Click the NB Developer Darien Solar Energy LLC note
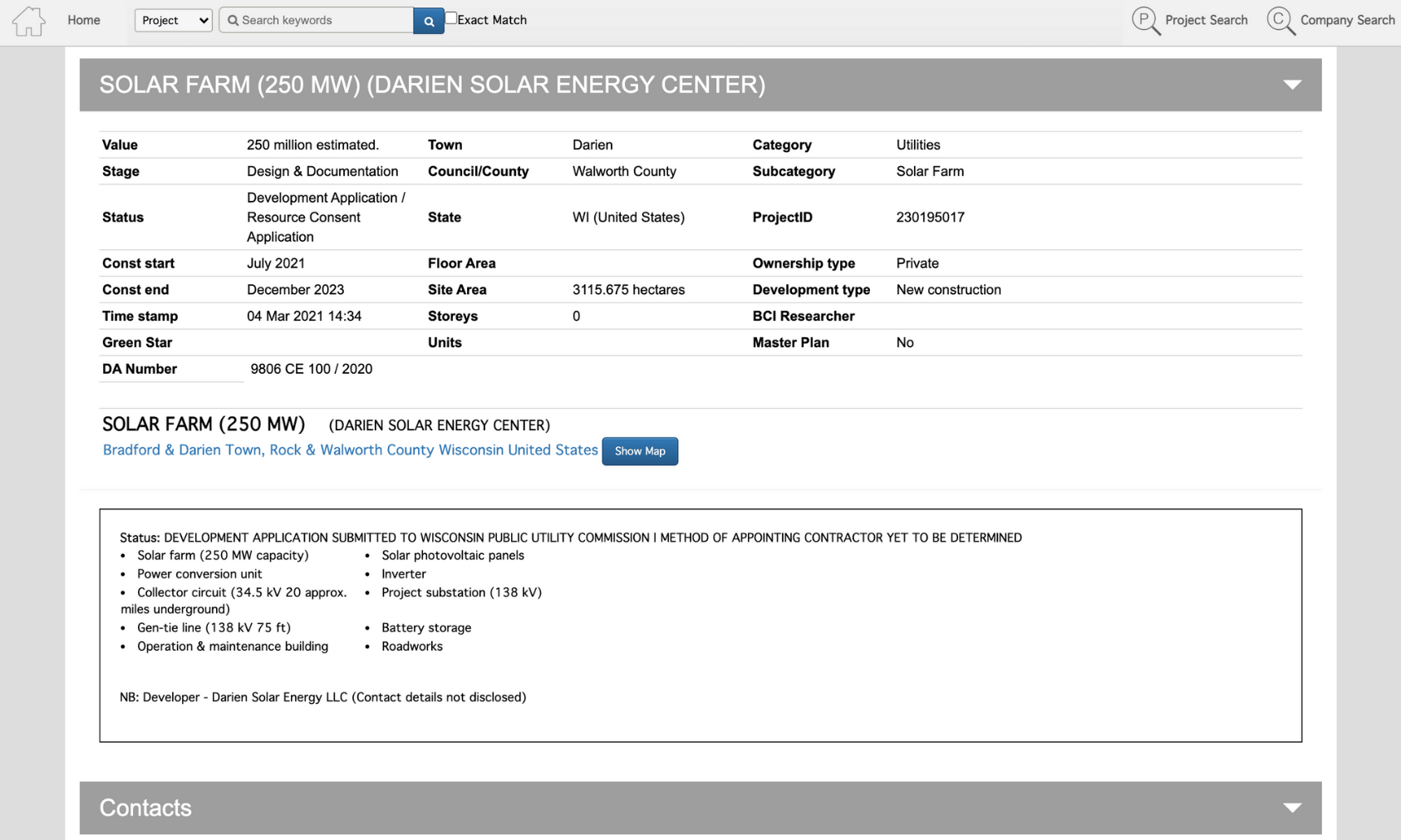 pos(322,697)
